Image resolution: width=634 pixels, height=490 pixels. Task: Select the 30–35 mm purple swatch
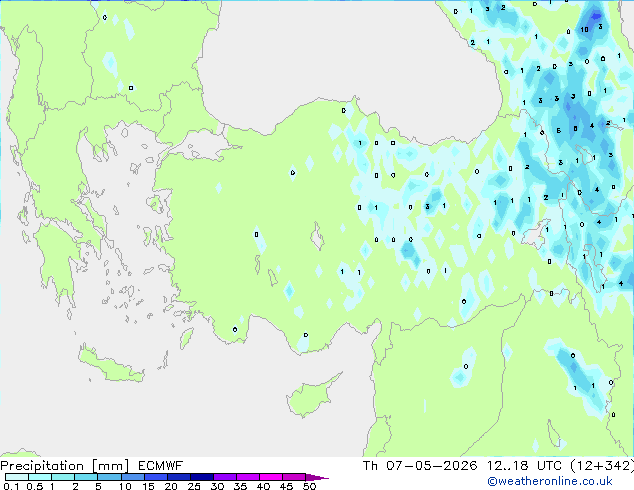click(x=224, y=477)
